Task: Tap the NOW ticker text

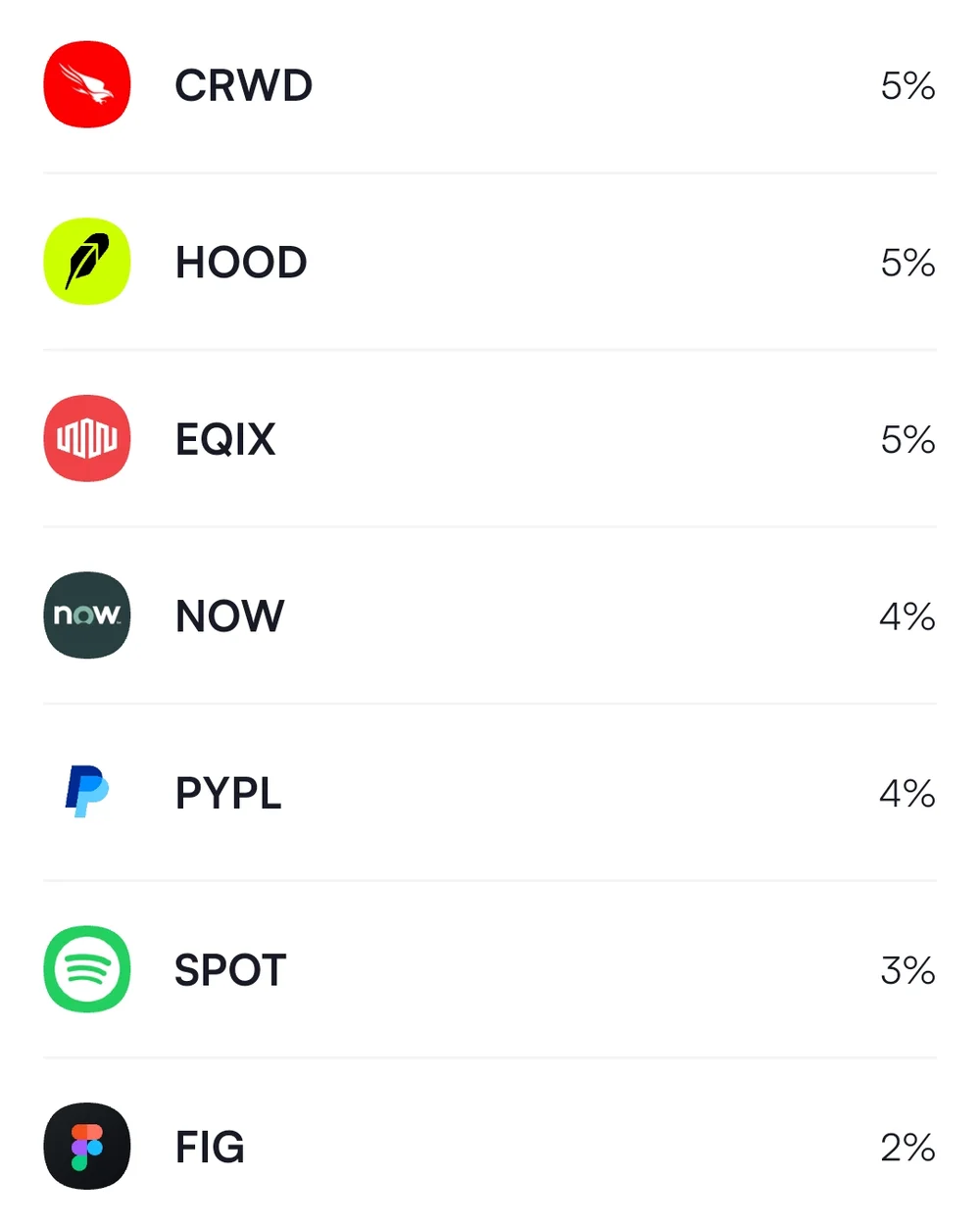Action: pyautogui.click(x=229, y=616)
